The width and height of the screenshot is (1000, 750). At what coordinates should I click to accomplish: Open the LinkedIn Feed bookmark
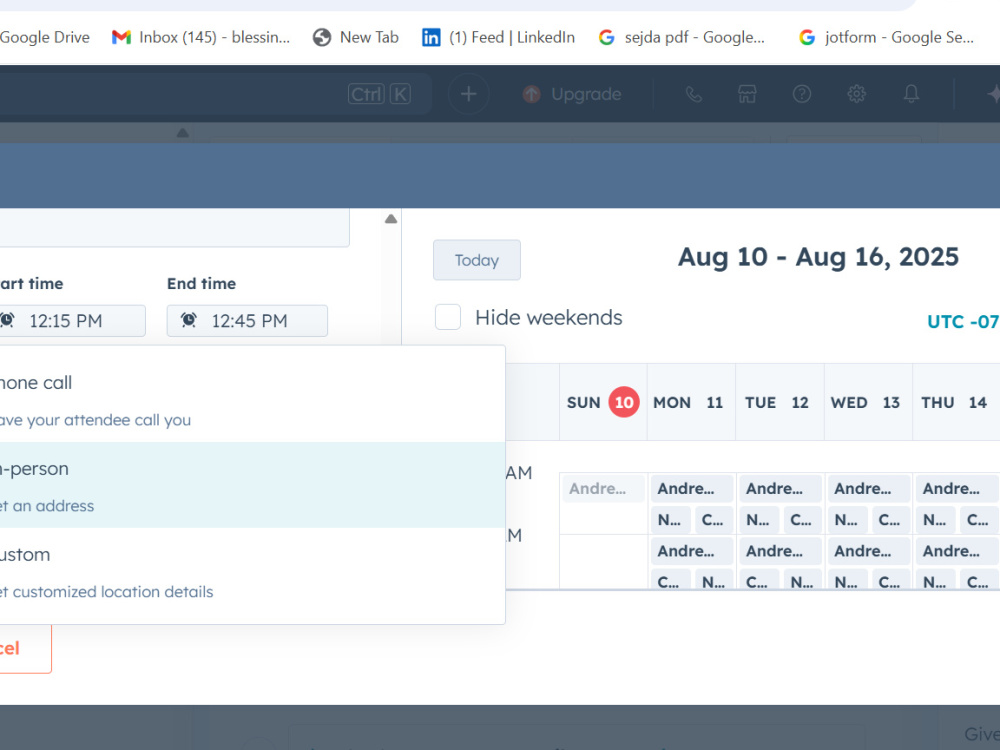[498, 38]
